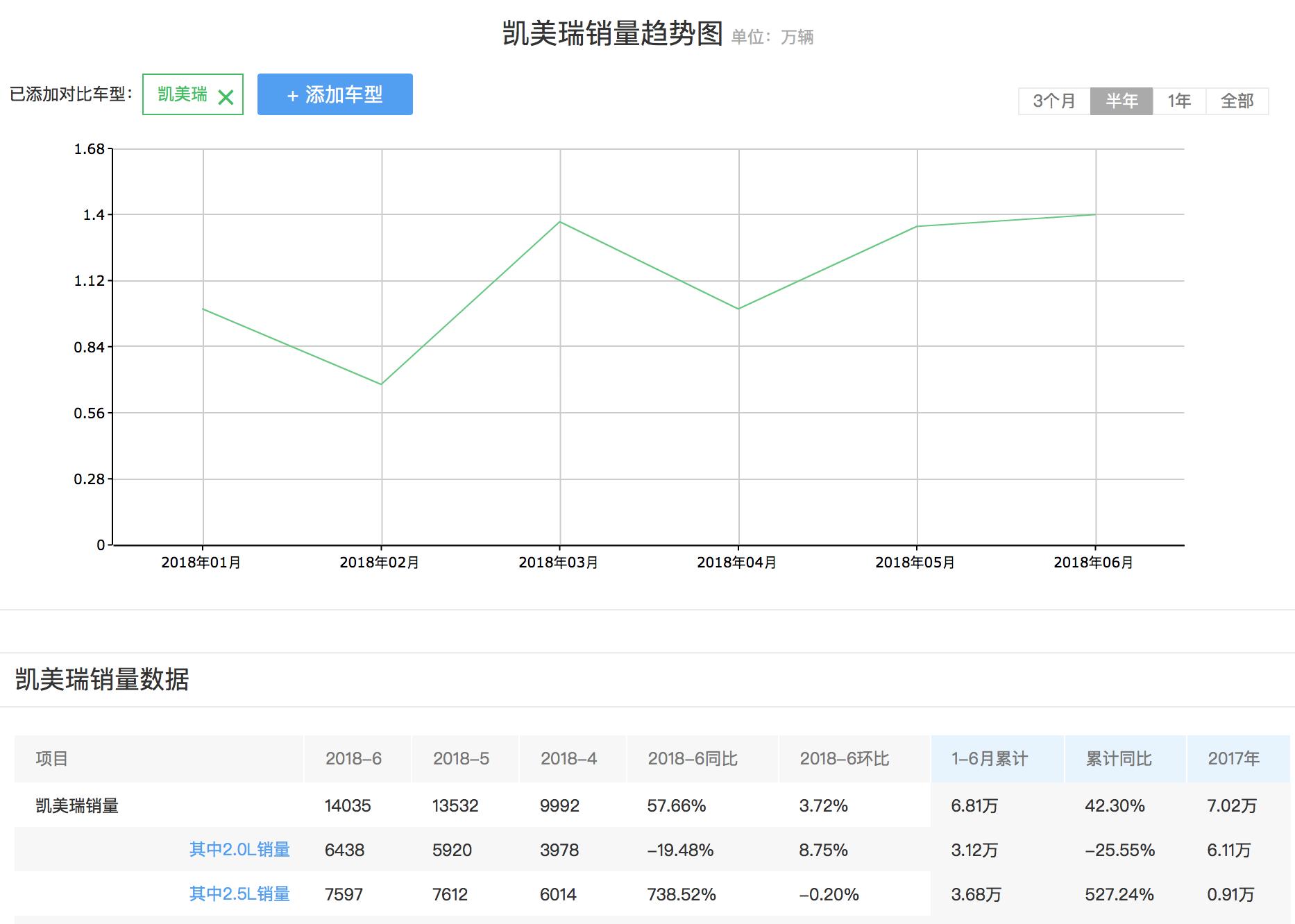Click the 添加车型 button
This screenshot has width=1295, height=924.
click(x=335, y=94)
